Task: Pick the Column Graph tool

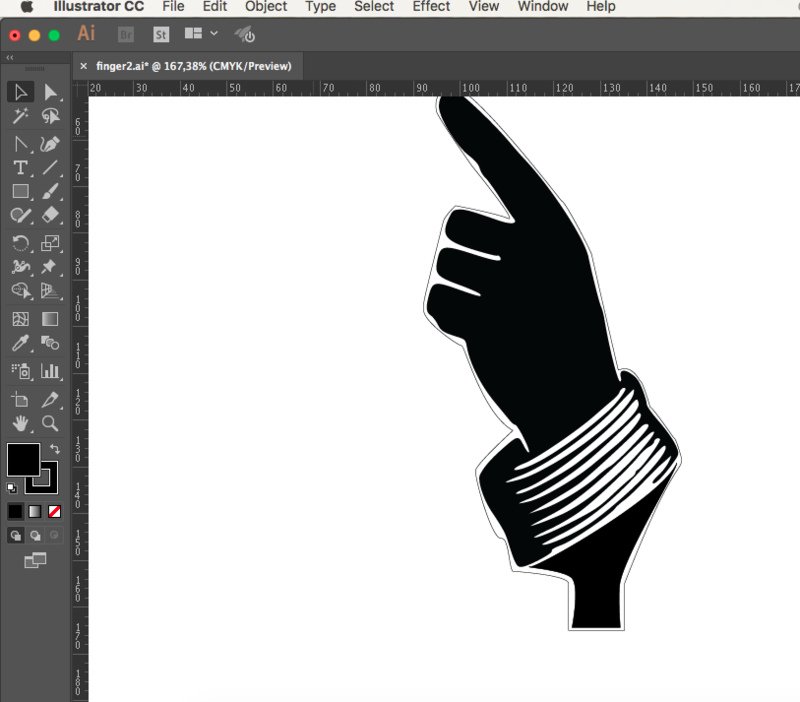Action: tap(50, 371)
